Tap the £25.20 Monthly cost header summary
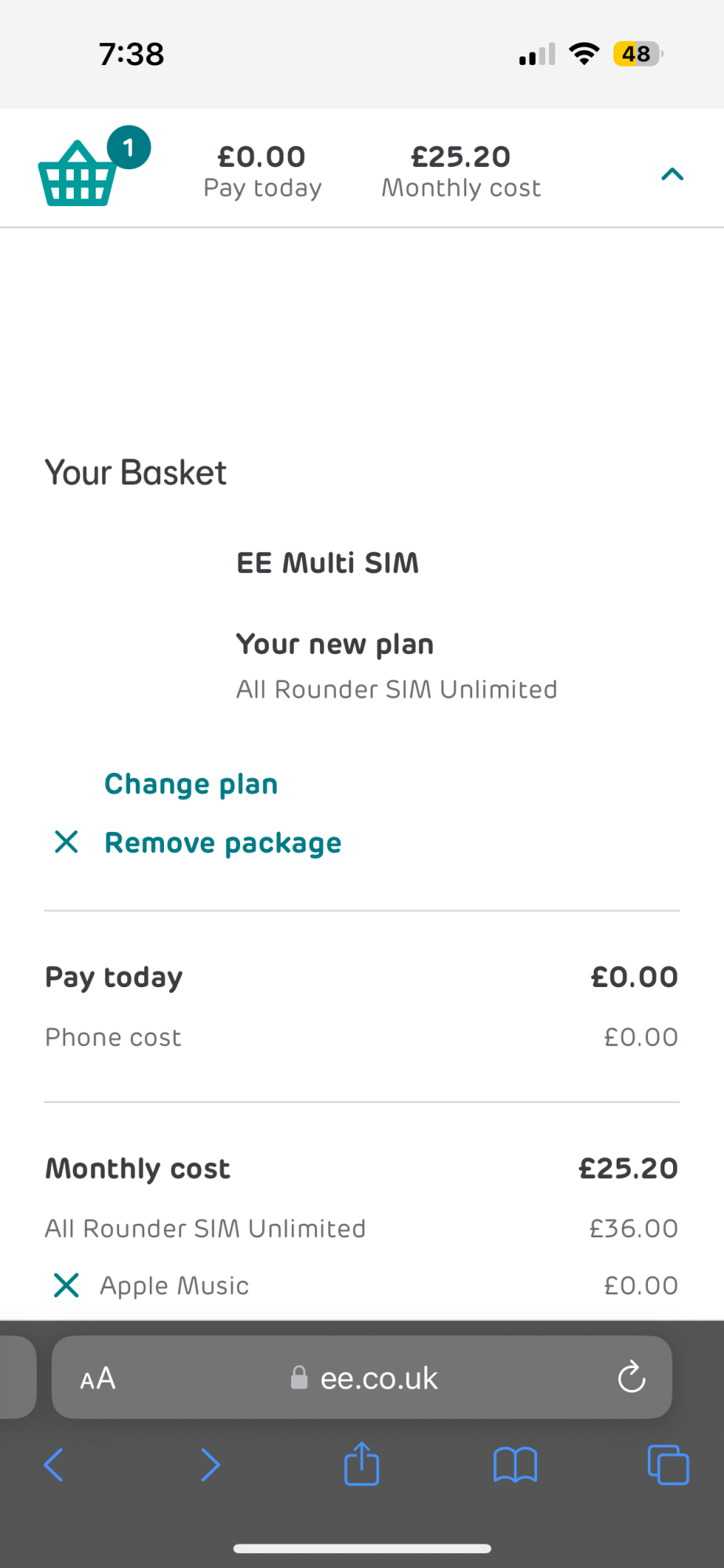 tap(461, 172)
